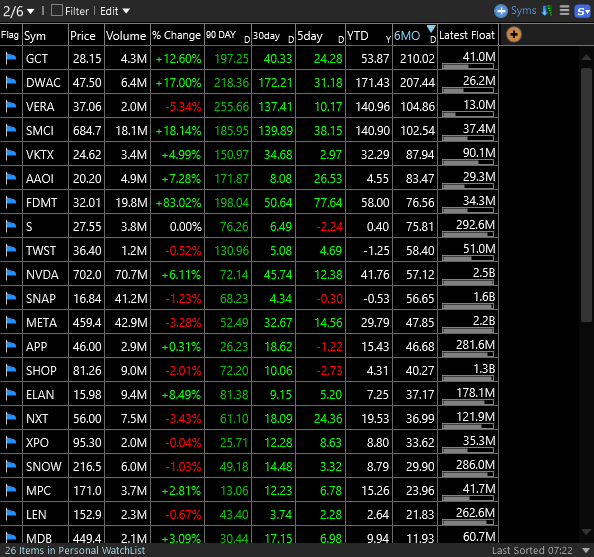Screen dimensions: 594x557
Task: Open the blue S symbol-link dropdown
Action: click(583, 11)
